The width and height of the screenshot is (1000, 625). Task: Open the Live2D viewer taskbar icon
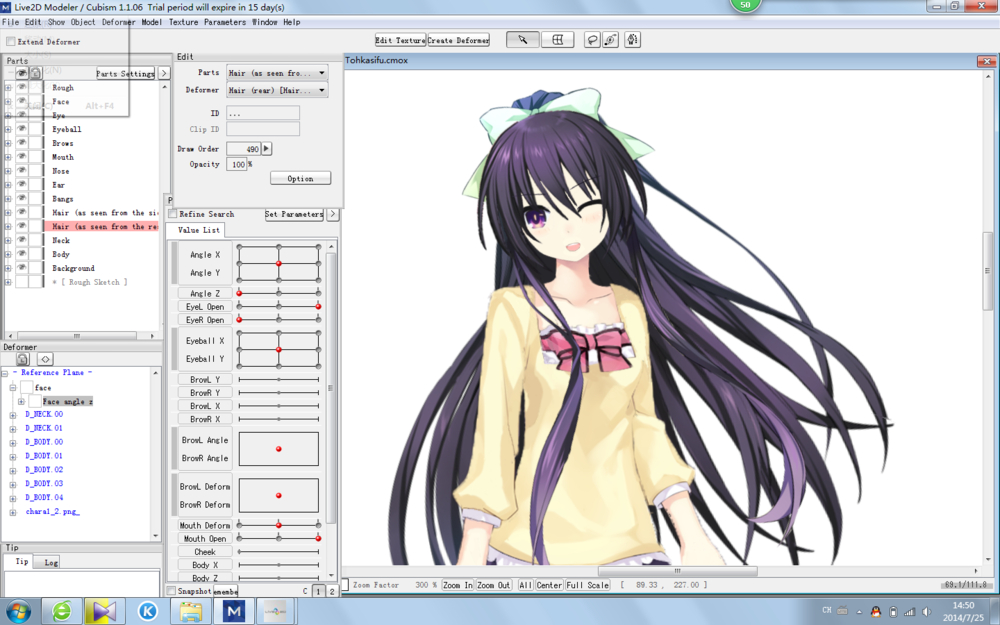point(276,611)
